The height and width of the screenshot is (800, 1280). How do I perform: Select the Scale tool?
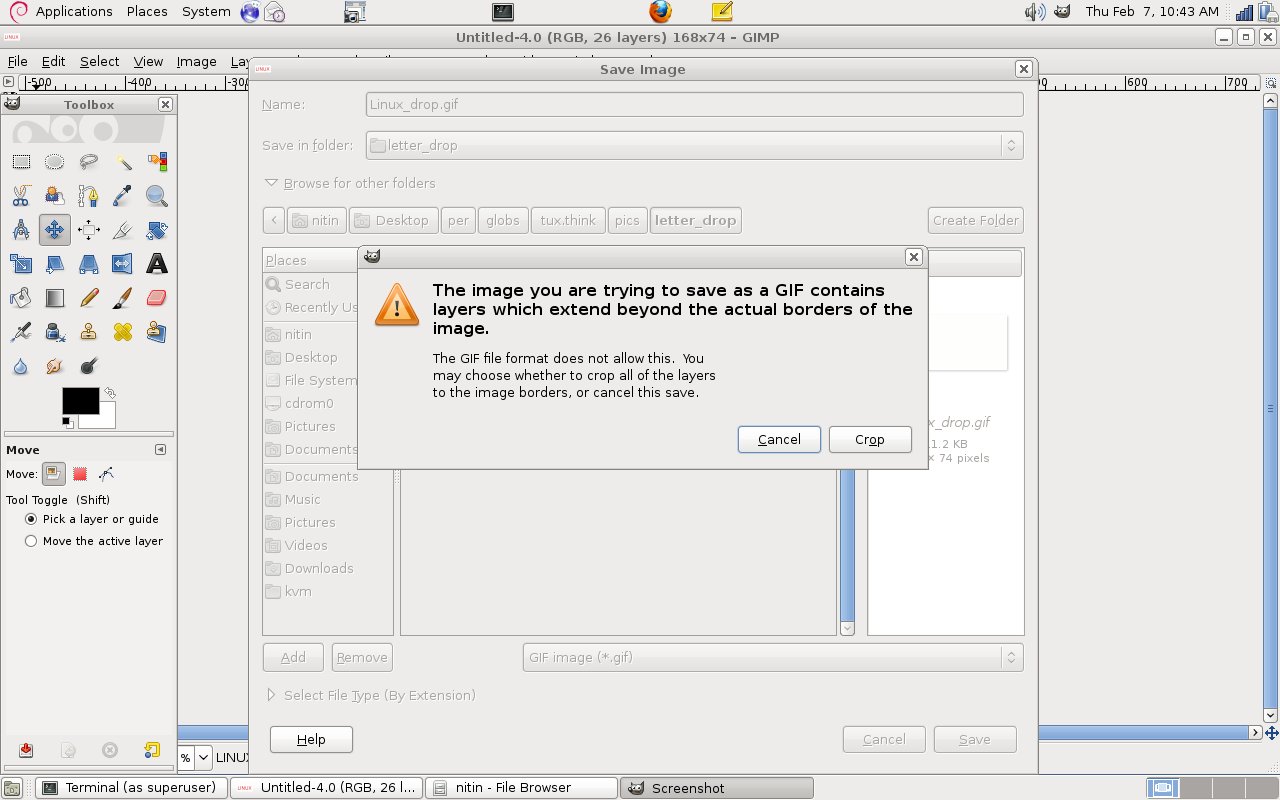click(x=21, y=264)
